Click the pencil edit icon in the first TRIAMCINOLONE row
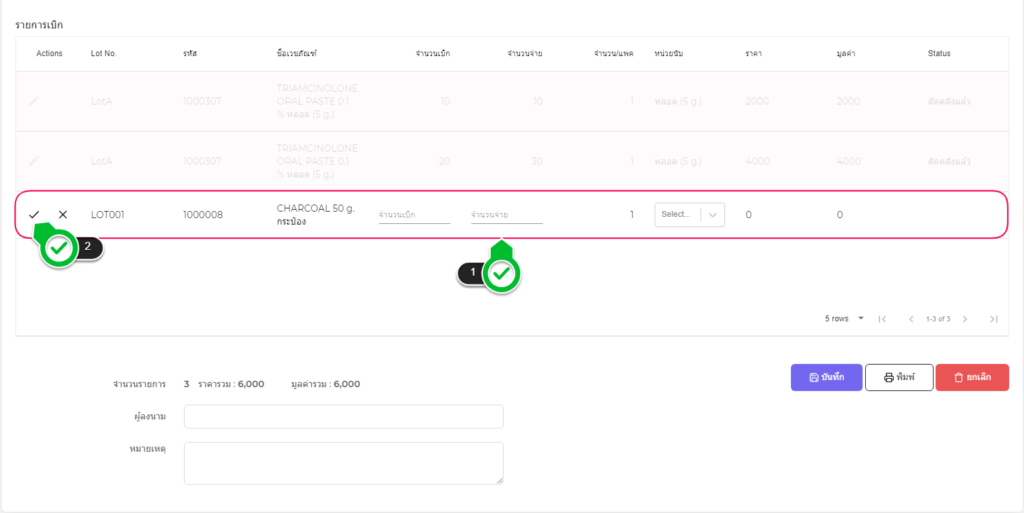The image size is (1024, 513). click(x=34, y=102)
